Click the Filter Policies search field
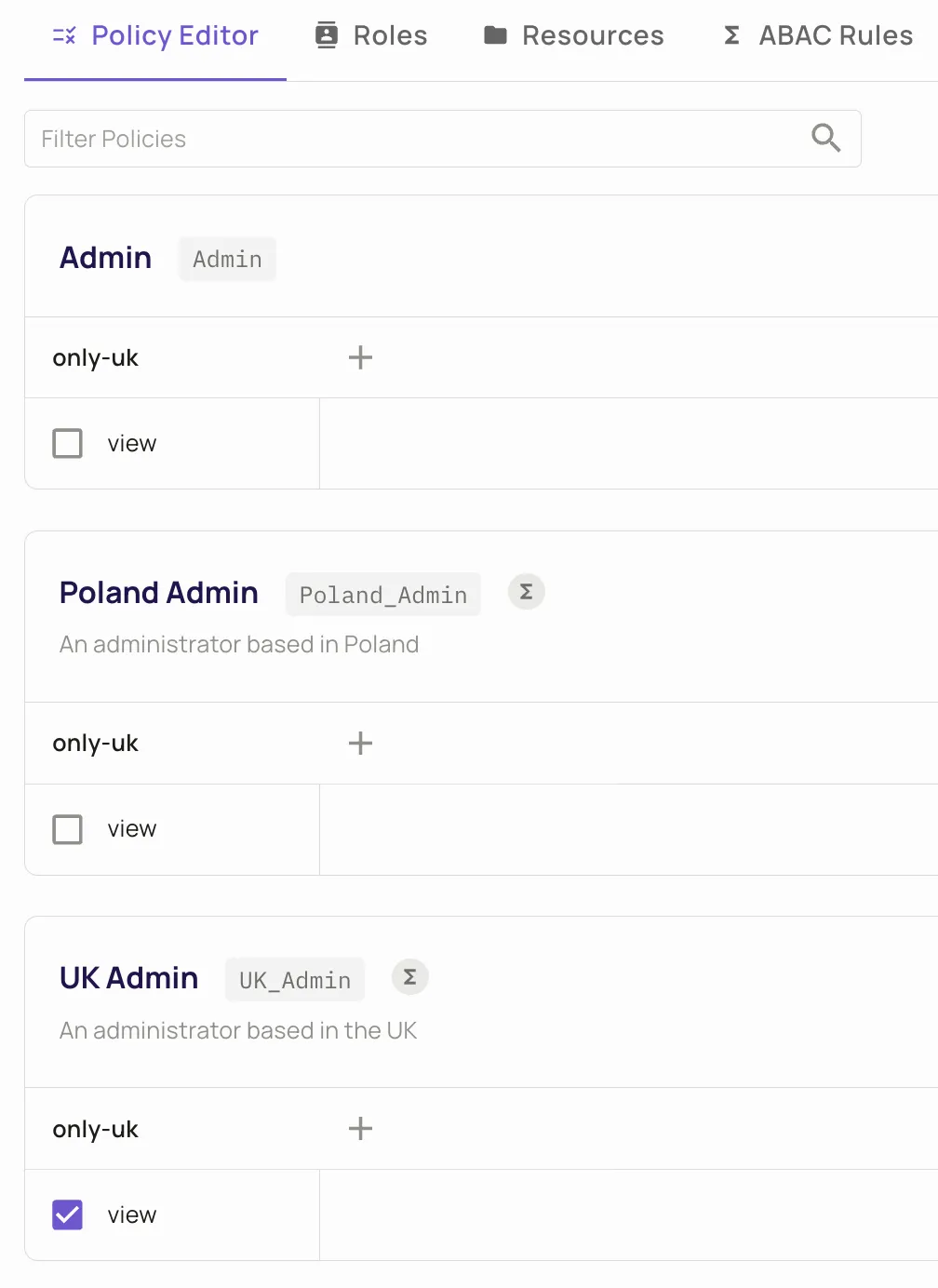The height and width of the screenshot is (1288, 938). pos(419,139)
